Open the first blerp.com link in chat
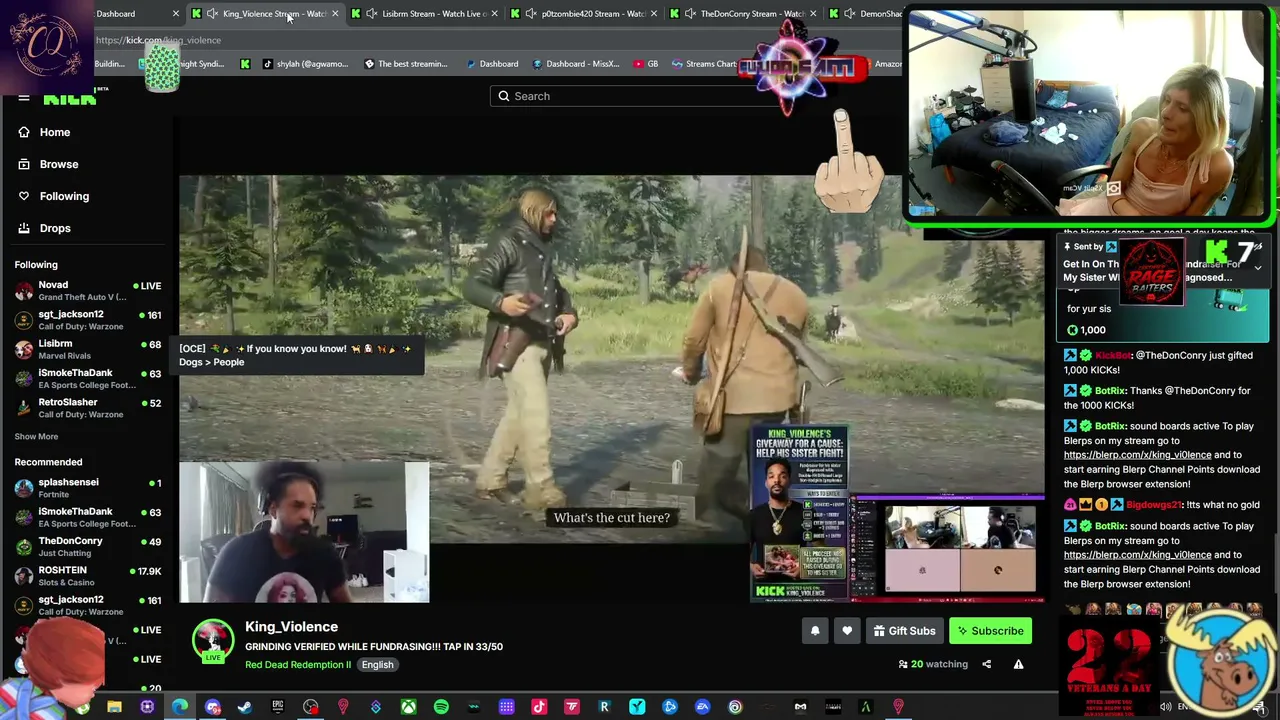The width and height of the screenshot is (1280, 720). click(x=1137, y=455)
